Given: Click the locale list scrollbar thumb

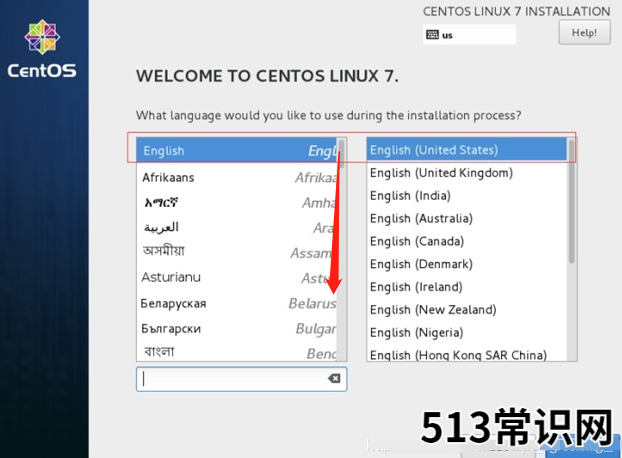Looking at the screenshot, I should (x=571, y=201).
